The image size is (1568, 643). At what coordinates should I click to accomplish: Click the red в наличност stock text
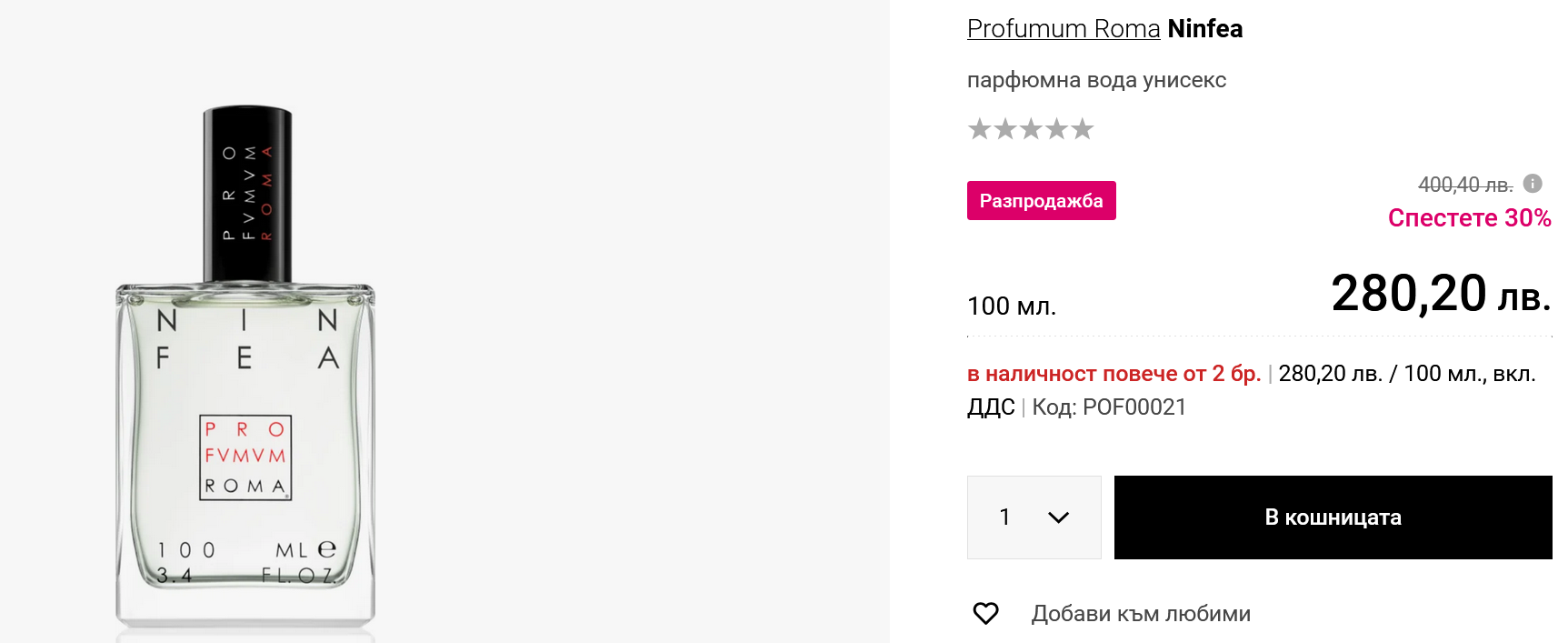(x=1113, y=374)
